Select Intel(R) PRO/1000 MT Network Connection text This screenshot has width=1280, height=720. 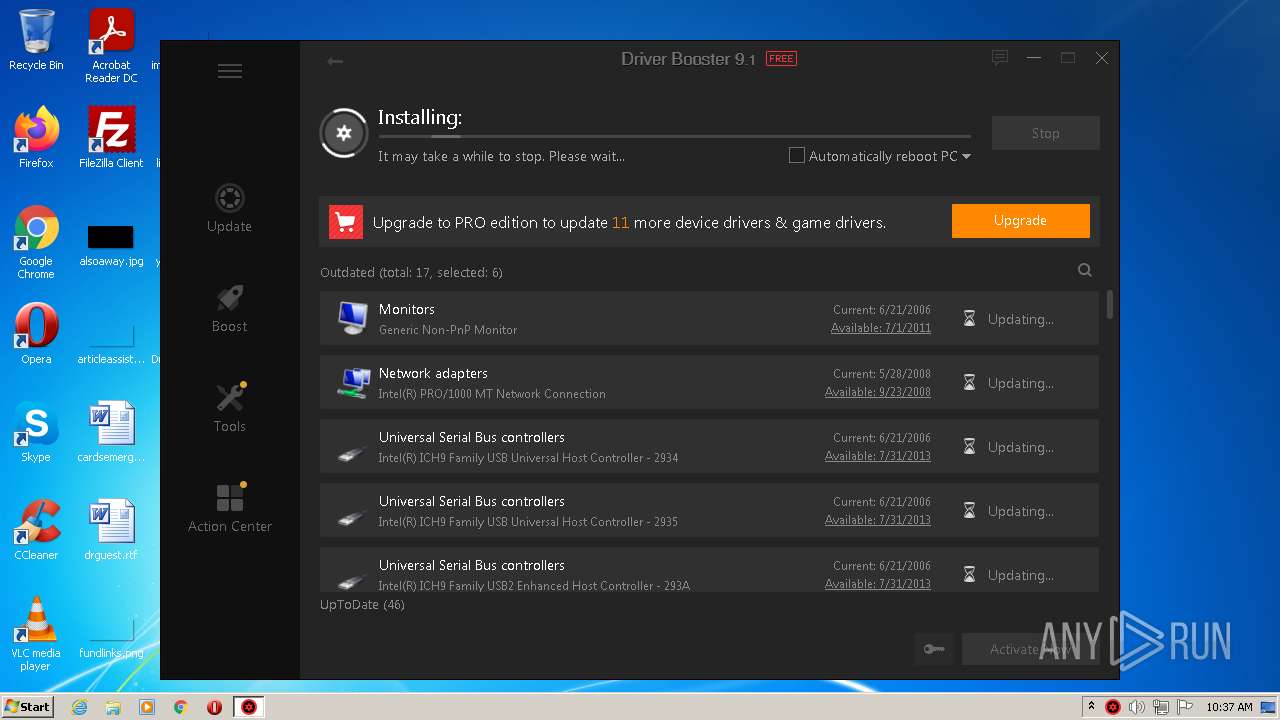click(492, 394)
